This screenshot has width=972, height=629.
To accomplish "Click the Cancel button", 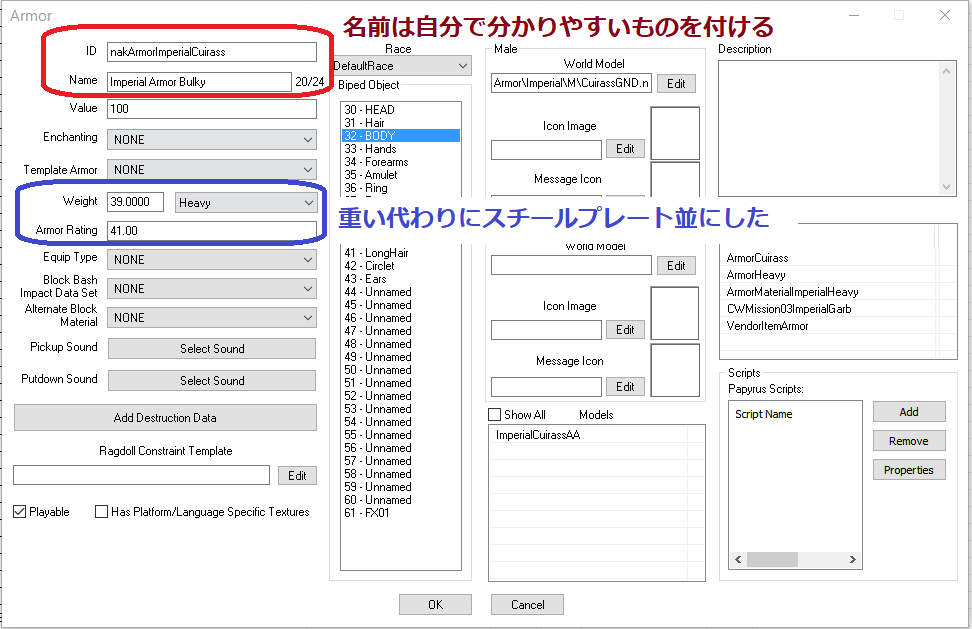I will (x=528, y=605).
